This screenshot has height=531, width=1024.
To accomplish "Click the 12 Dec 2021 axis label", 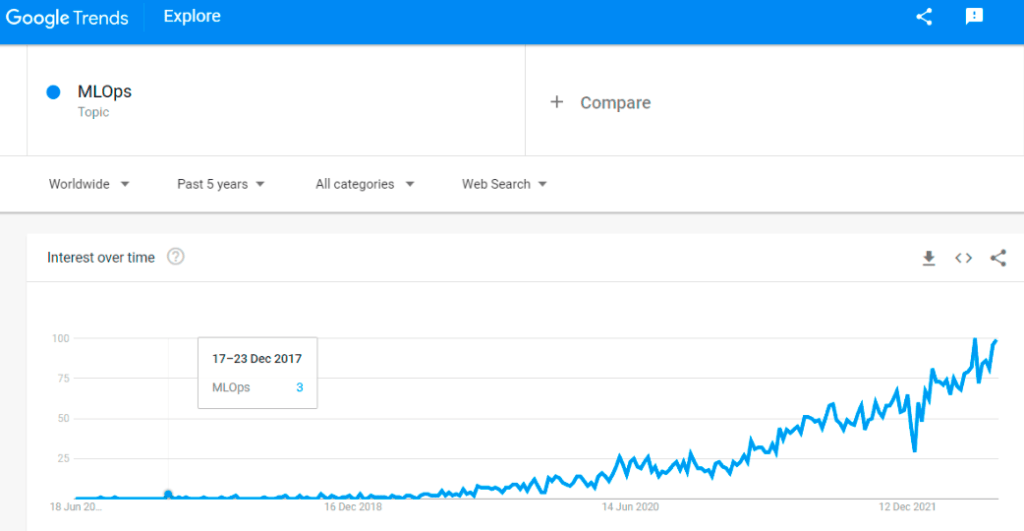I will click(907, 507).
